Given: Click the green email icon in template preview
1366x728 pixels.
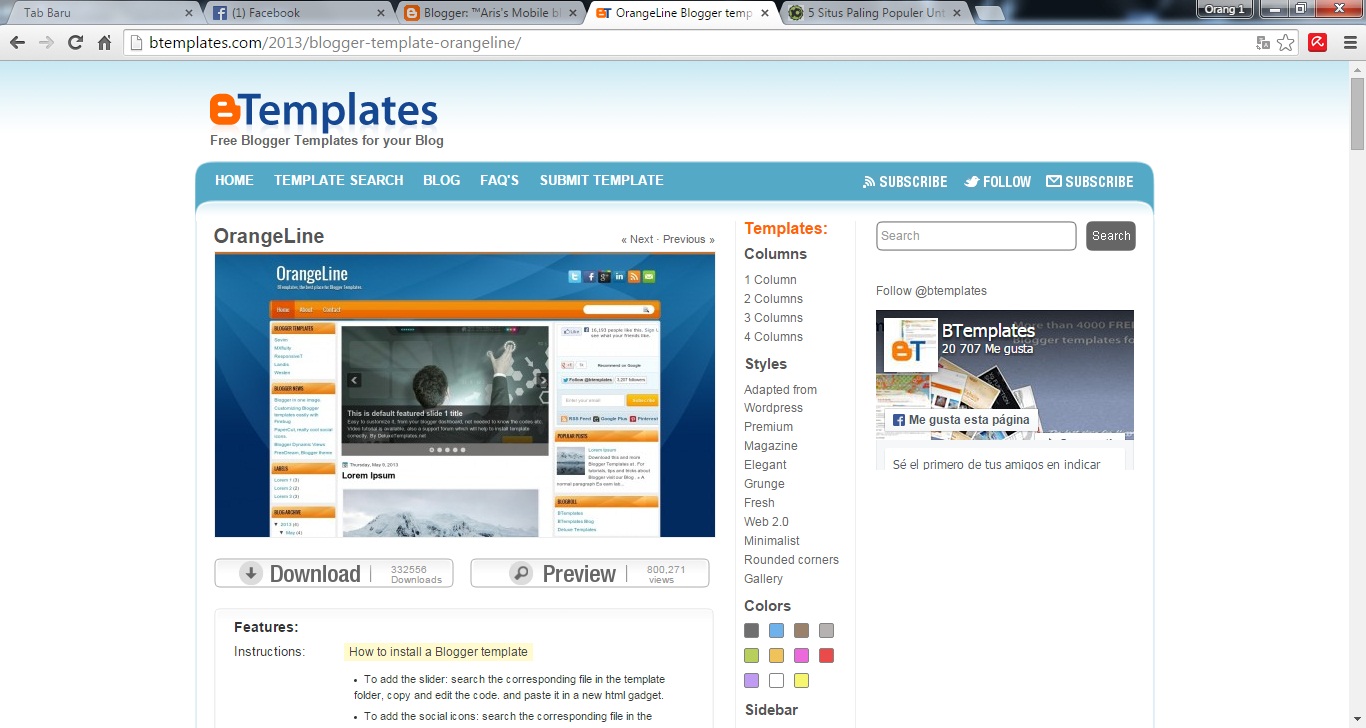Looking at the screenshot, I should [649, 277].
